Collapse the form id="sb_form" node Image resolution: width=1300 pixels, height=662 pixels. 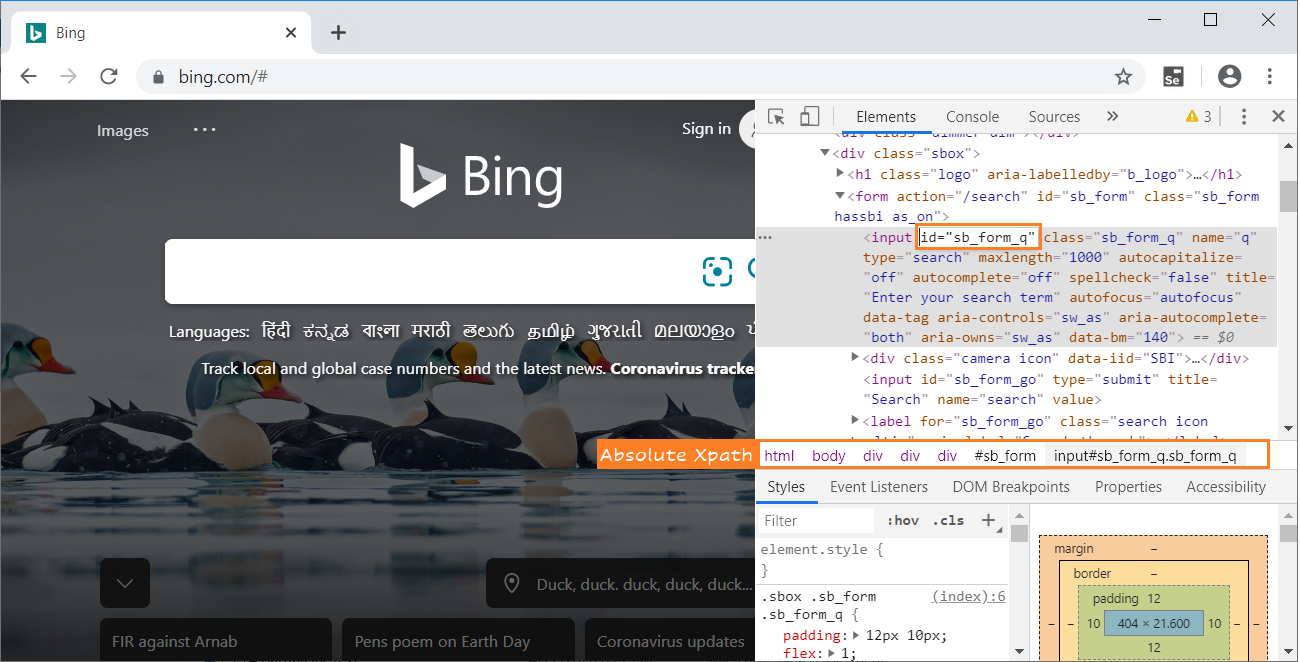click(841, 196)
